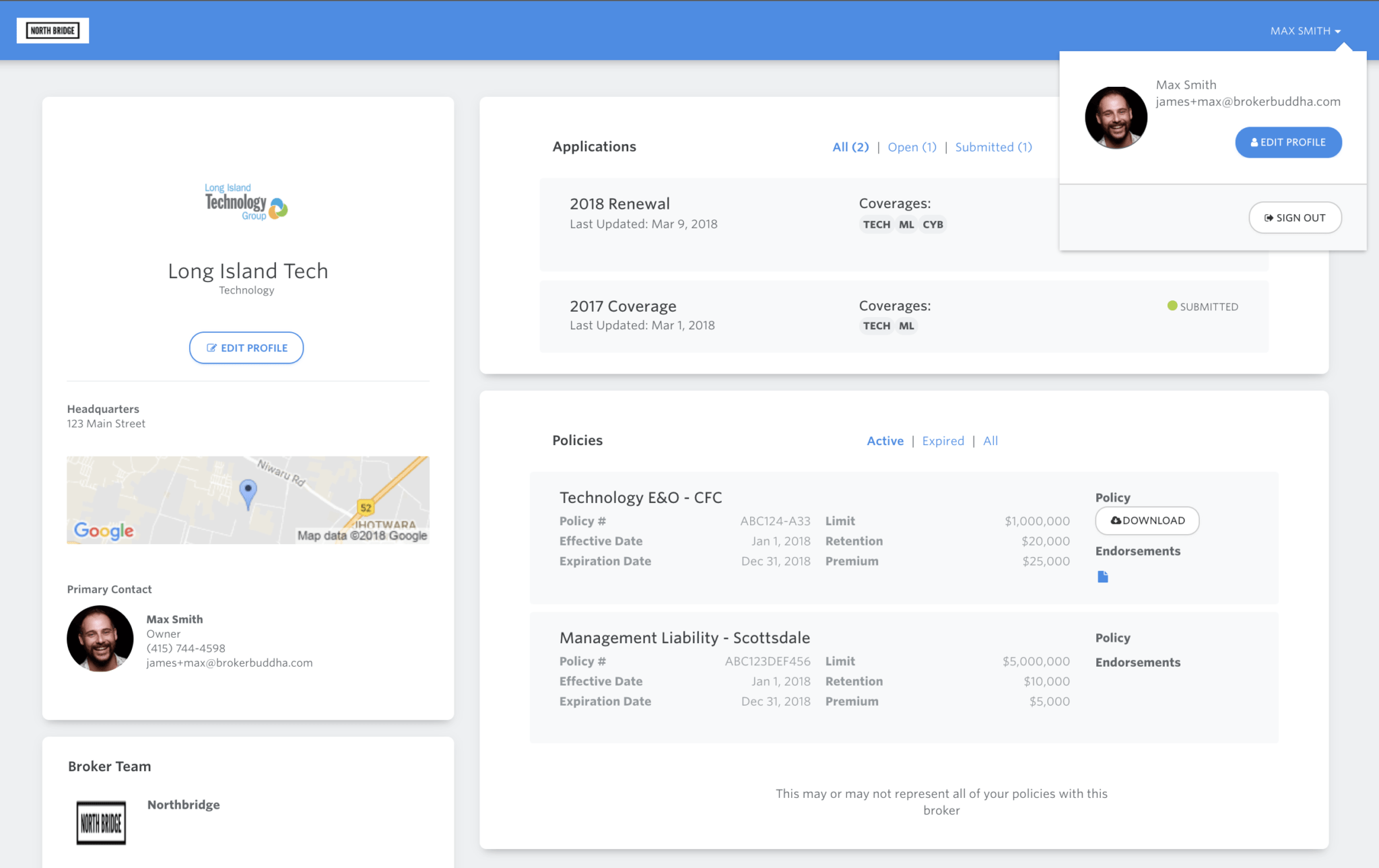Select the All policies filter
The image size is (1379, 868).
tap(990, 440)
